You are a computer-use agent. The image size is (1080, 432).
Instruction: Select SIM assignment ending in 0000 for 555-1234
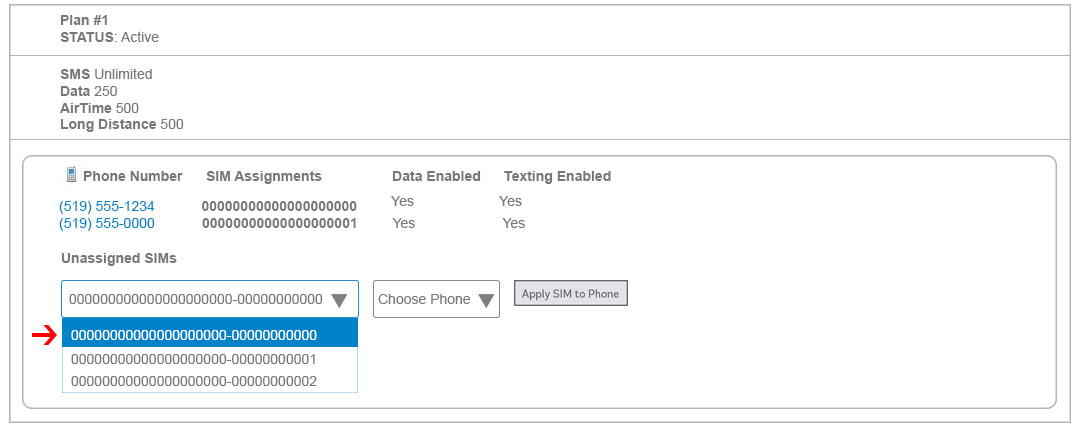tap(279, 207)
